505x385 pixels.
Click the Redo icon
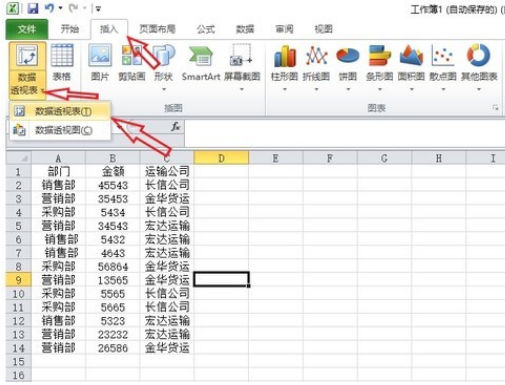coord(74,8)
